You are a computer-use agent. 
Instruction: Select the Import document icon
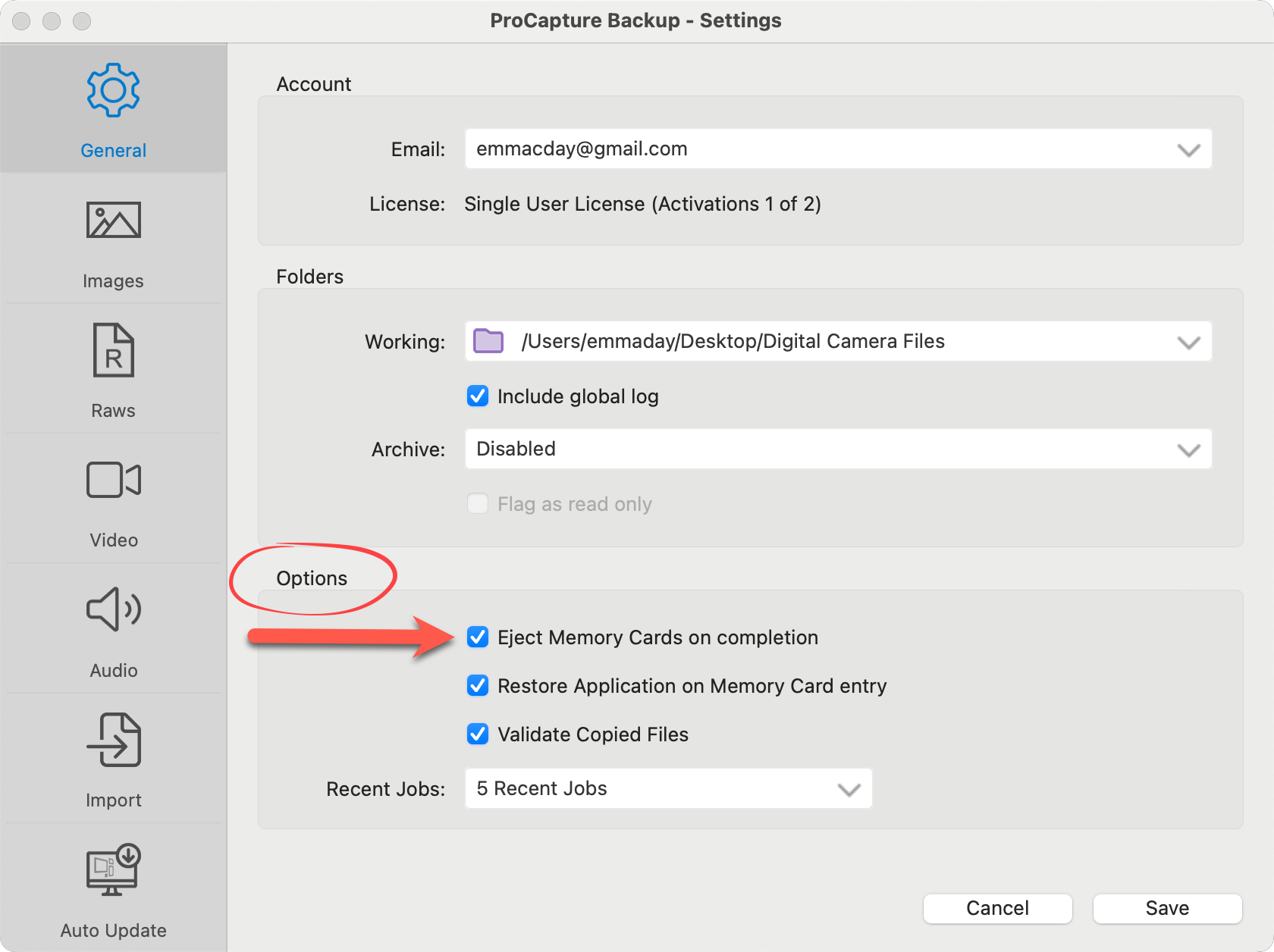[113, 740]
